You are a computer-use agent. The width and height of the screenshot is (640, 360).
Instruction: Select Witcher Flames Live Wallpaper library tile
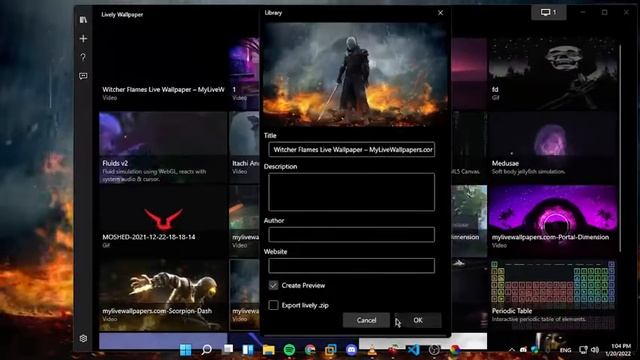[163, 73]
